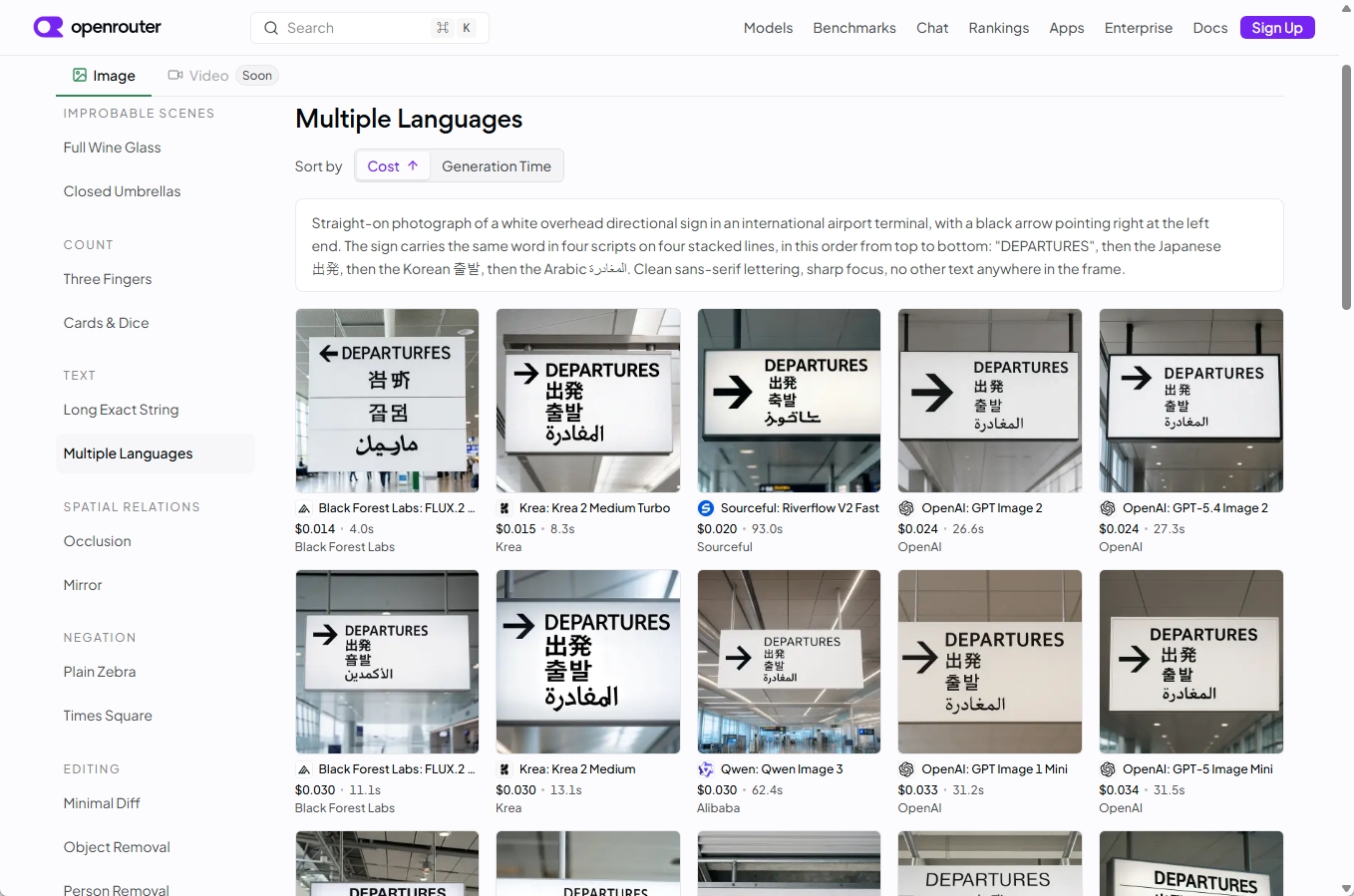Viewport: 1354px width, 896px height.
Task: Click the Krea icon beside Krea 2 Medium
Action: 505,769
